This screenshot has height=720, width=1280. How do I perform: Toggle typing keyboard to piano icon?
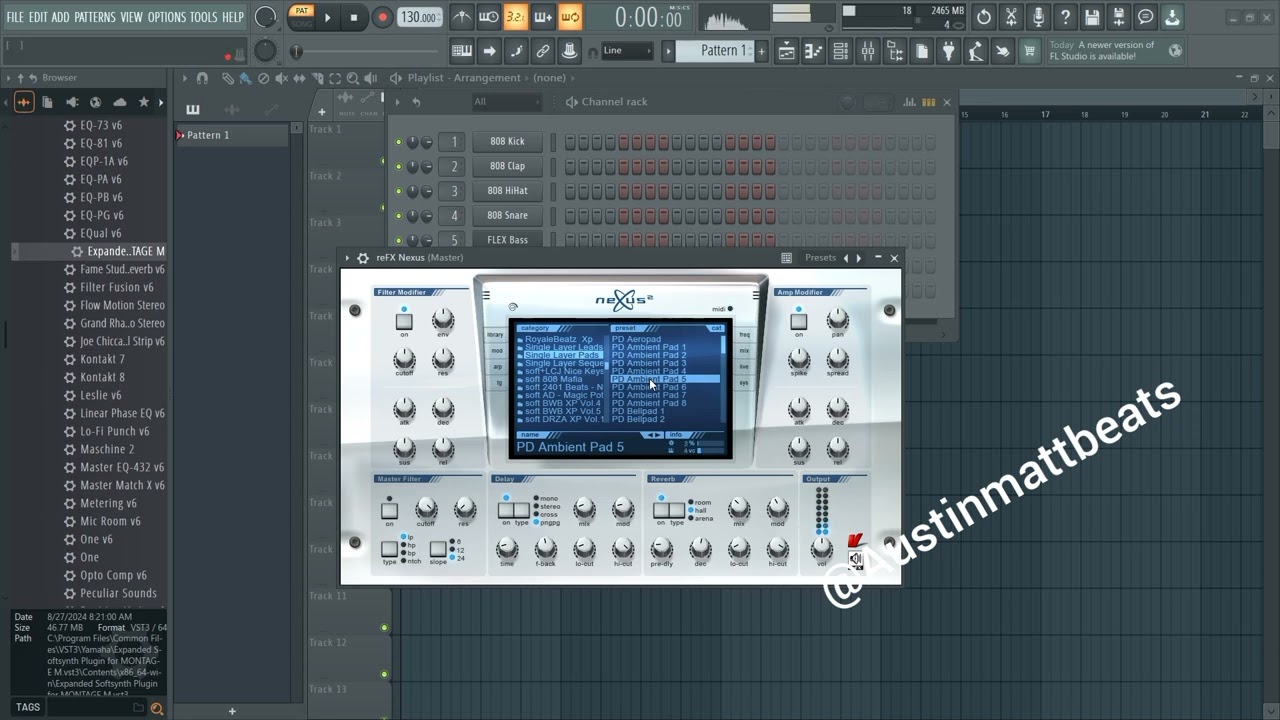tap(462, 51)
